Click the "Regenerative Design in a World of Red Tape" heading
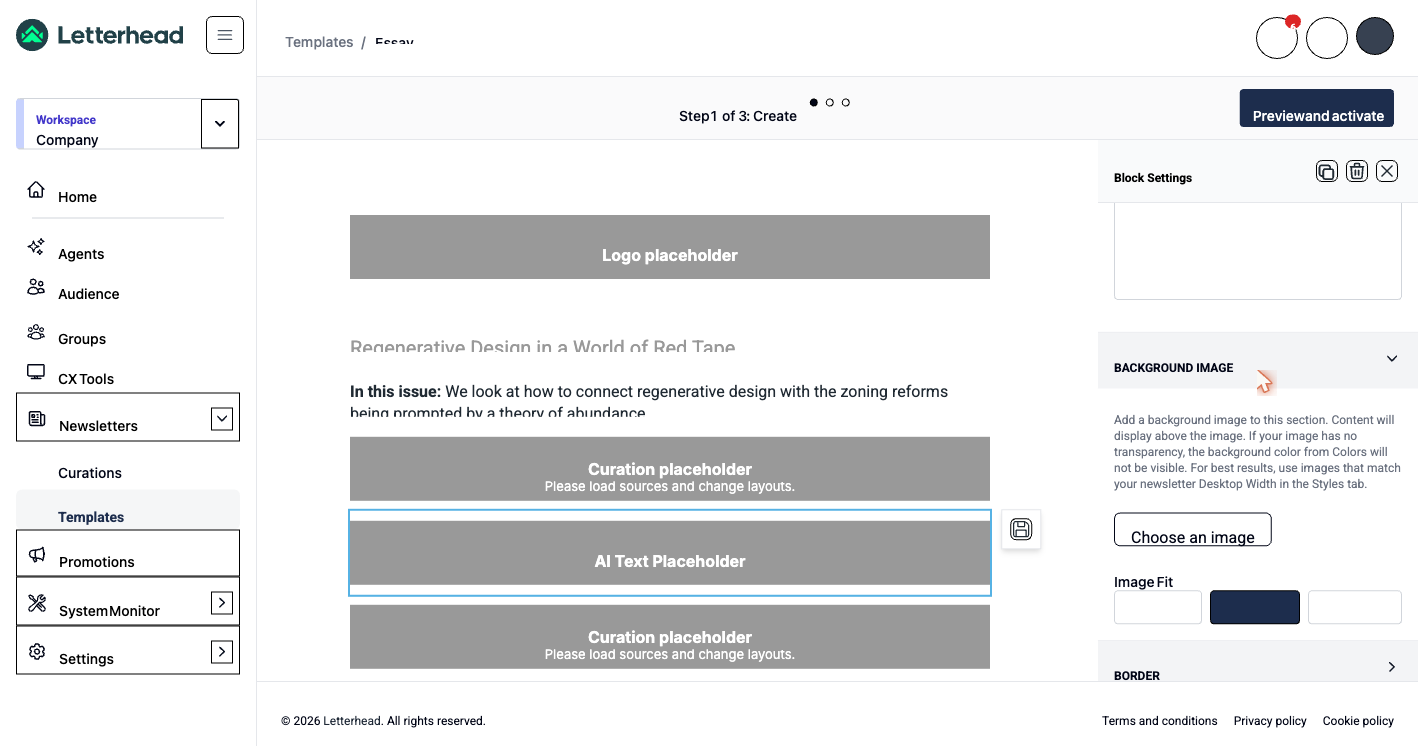 [x=543, y=347]
